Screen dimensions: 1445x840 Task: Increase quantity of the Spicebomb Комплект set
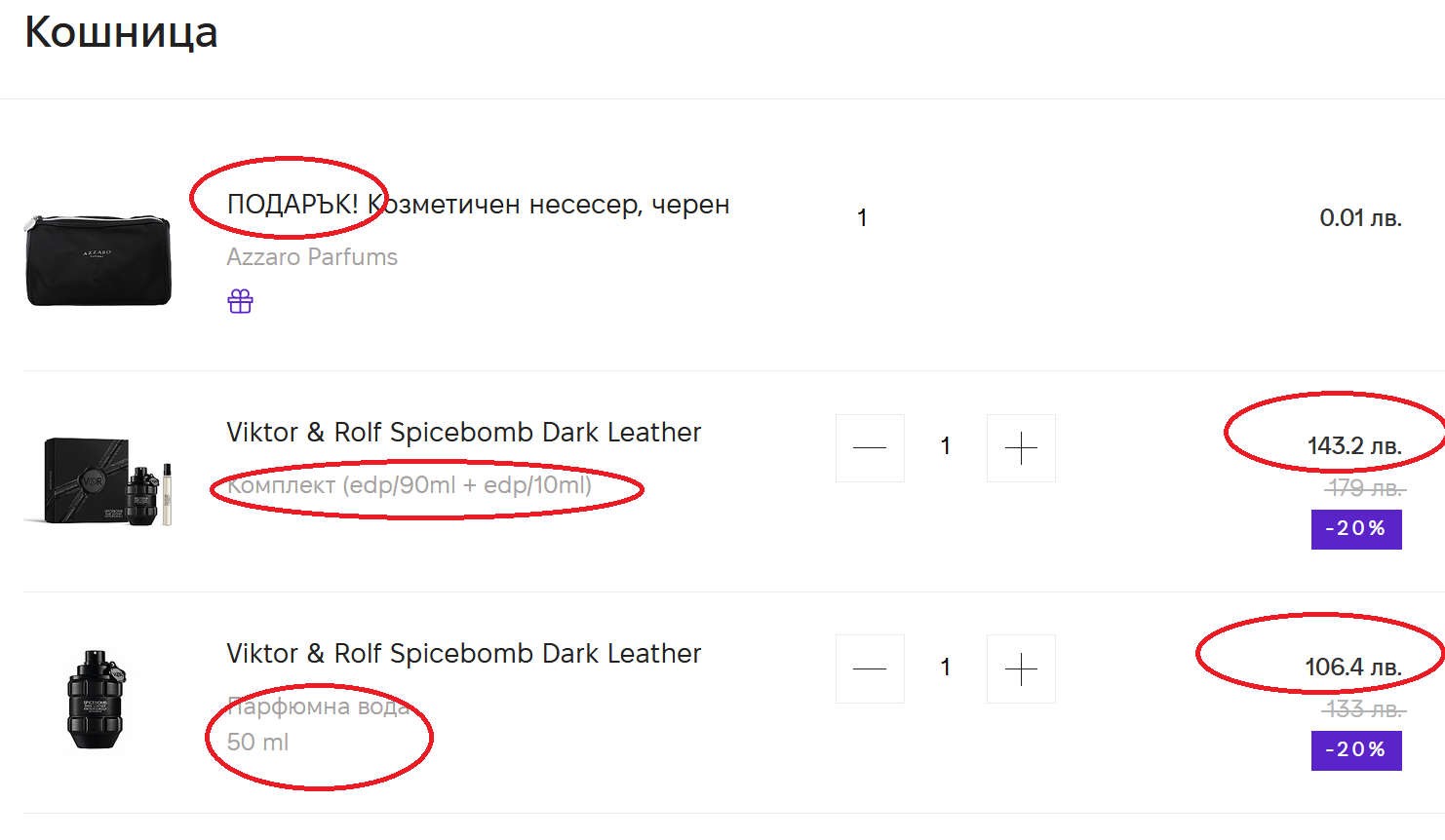click(x=1021, y=448)
